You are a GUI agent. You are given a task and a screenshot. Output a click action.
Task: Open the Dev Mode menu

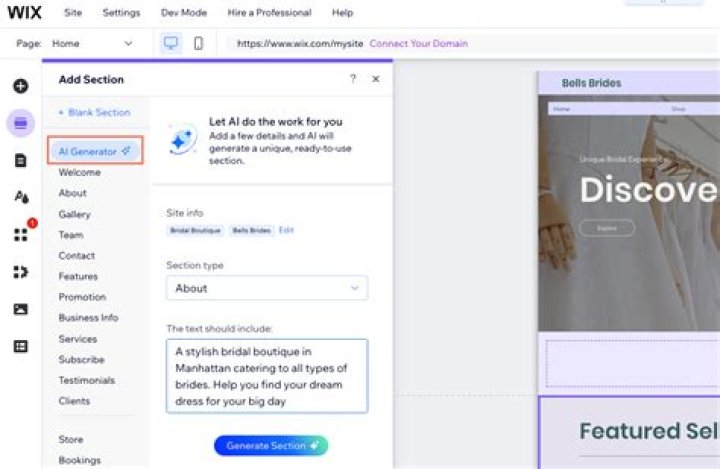[184, 13]
